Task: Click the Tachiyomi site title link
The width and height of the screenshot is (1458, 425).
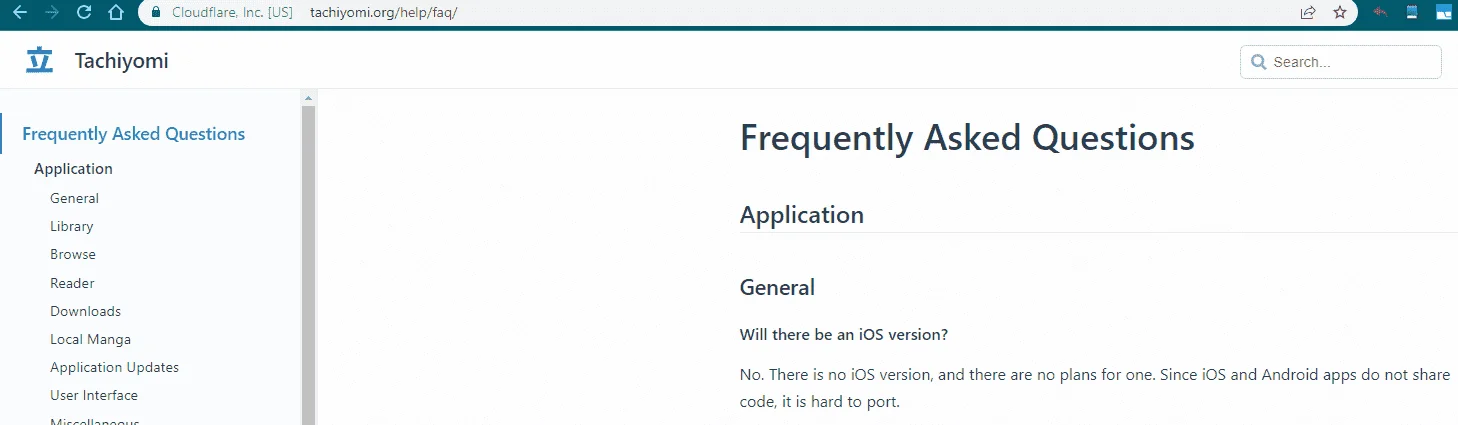Action: [x=121, y=61]
